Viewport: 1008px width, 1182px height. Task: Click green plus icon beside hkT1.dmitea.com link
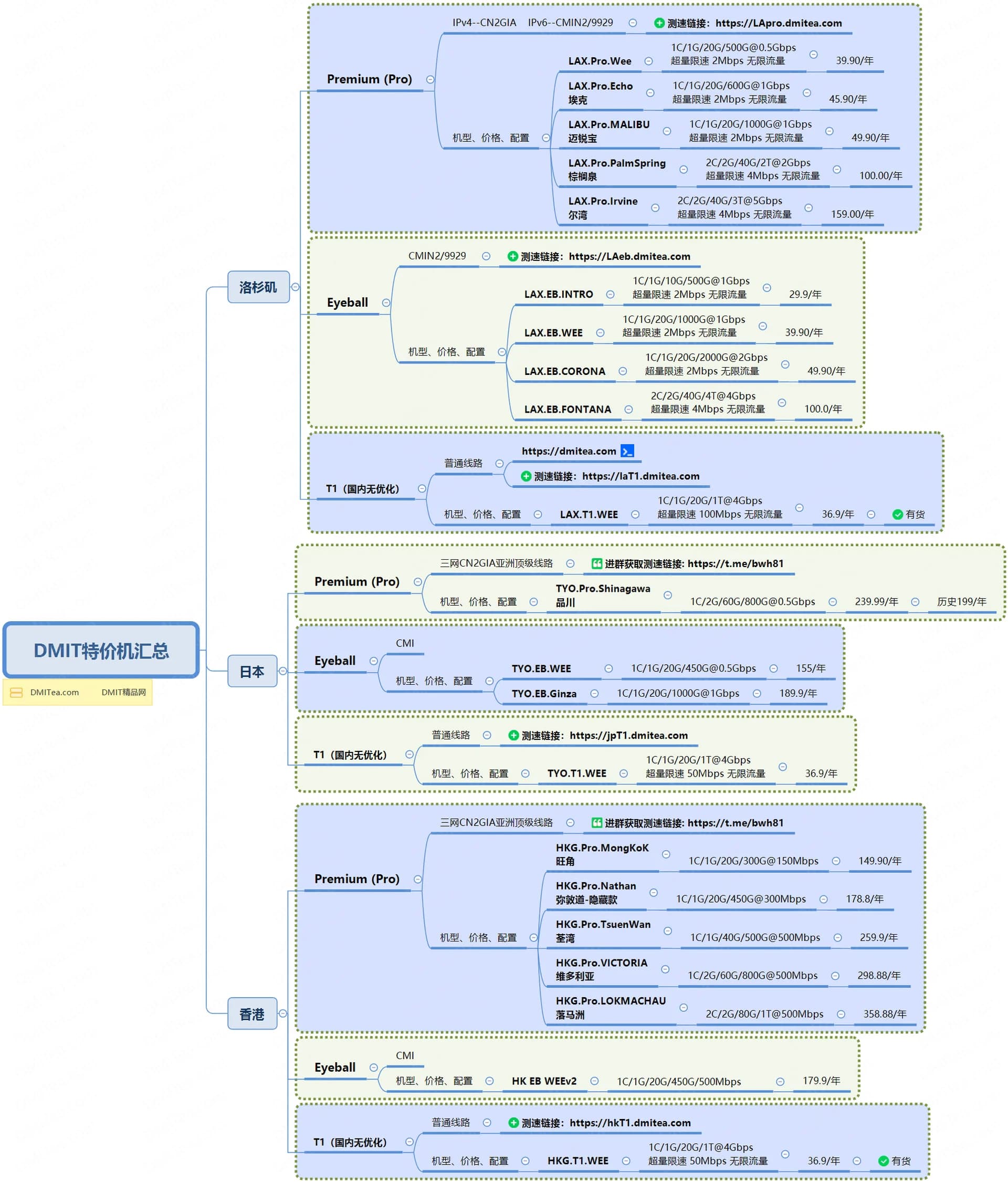tap(513, 1123)
